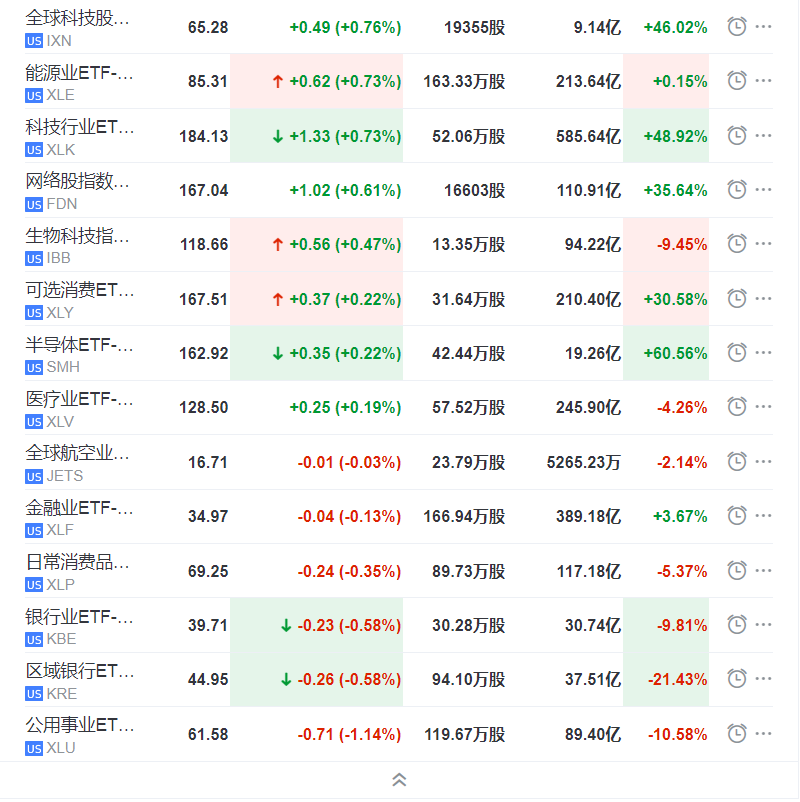
Task: Open more options for 公用事业ETF XLU
Action: 763,733
